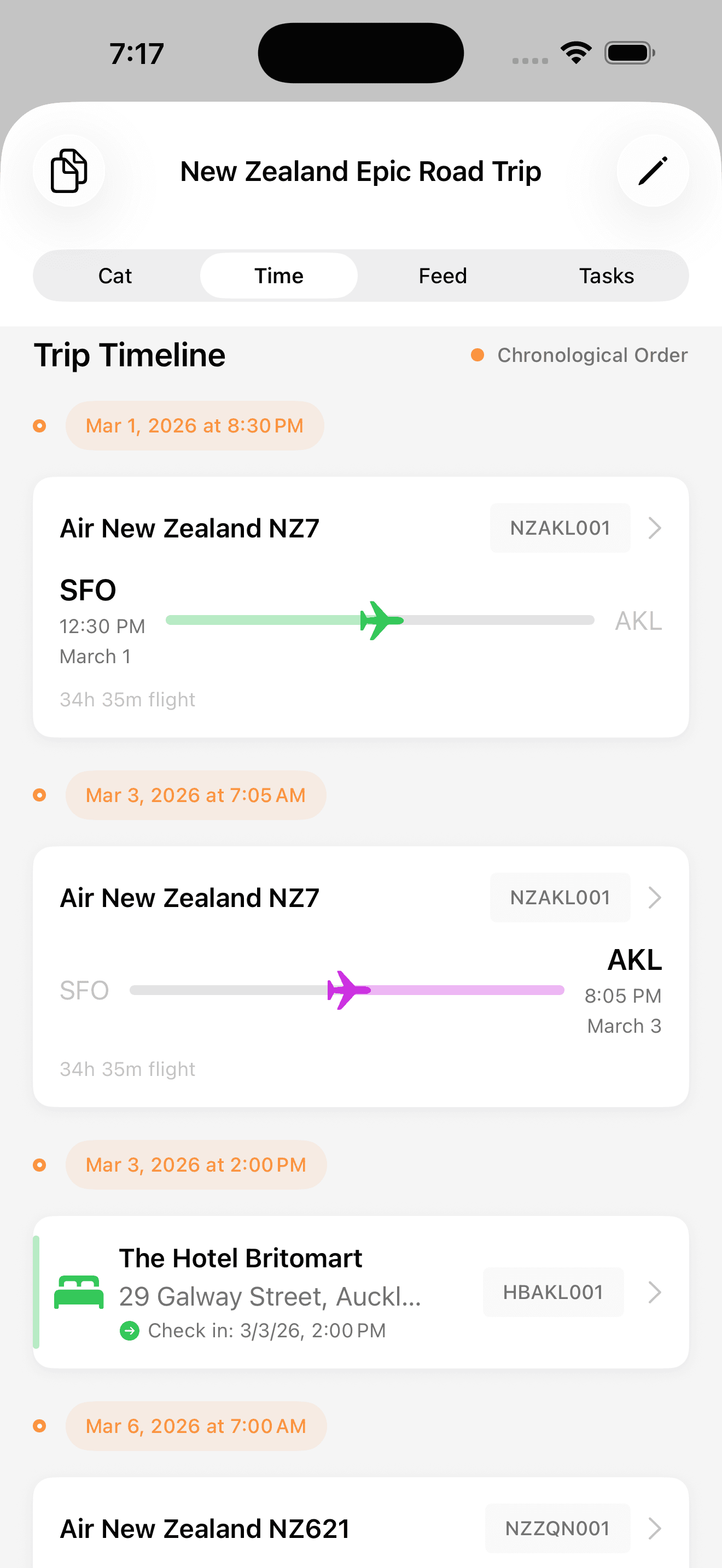Tap the green check-in arrow icon
Screen dimensions: 722x1568
(x=130, y=1331)
